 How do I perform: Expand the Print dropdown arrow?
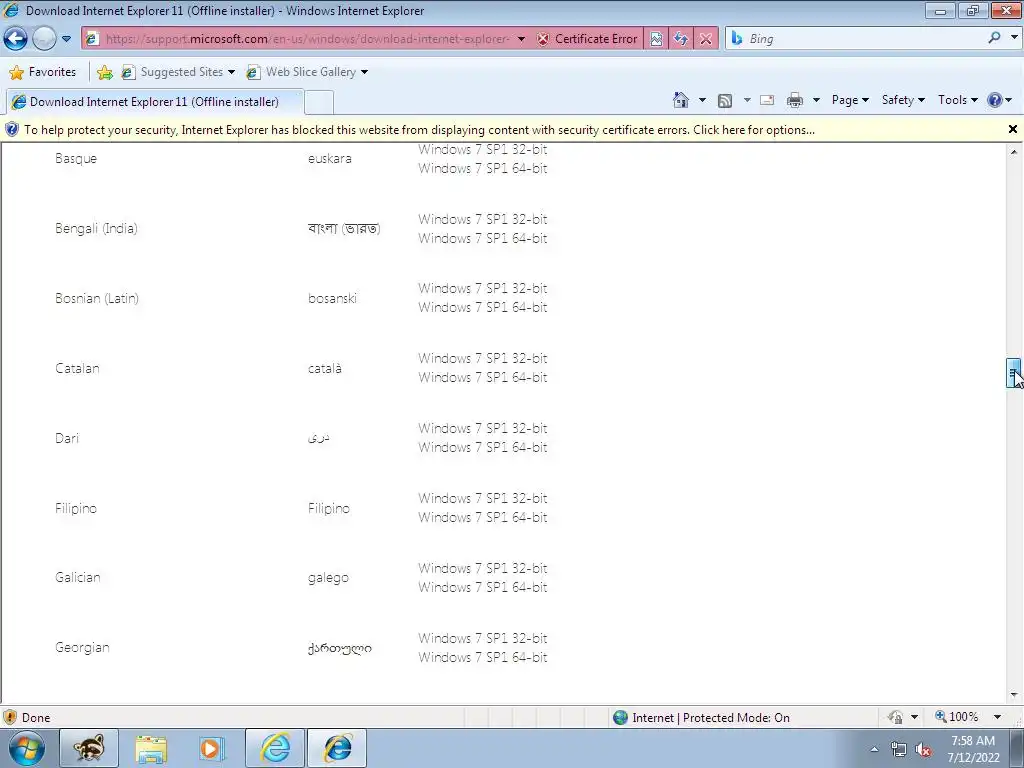pyautogui.click(x=816, y=100)
